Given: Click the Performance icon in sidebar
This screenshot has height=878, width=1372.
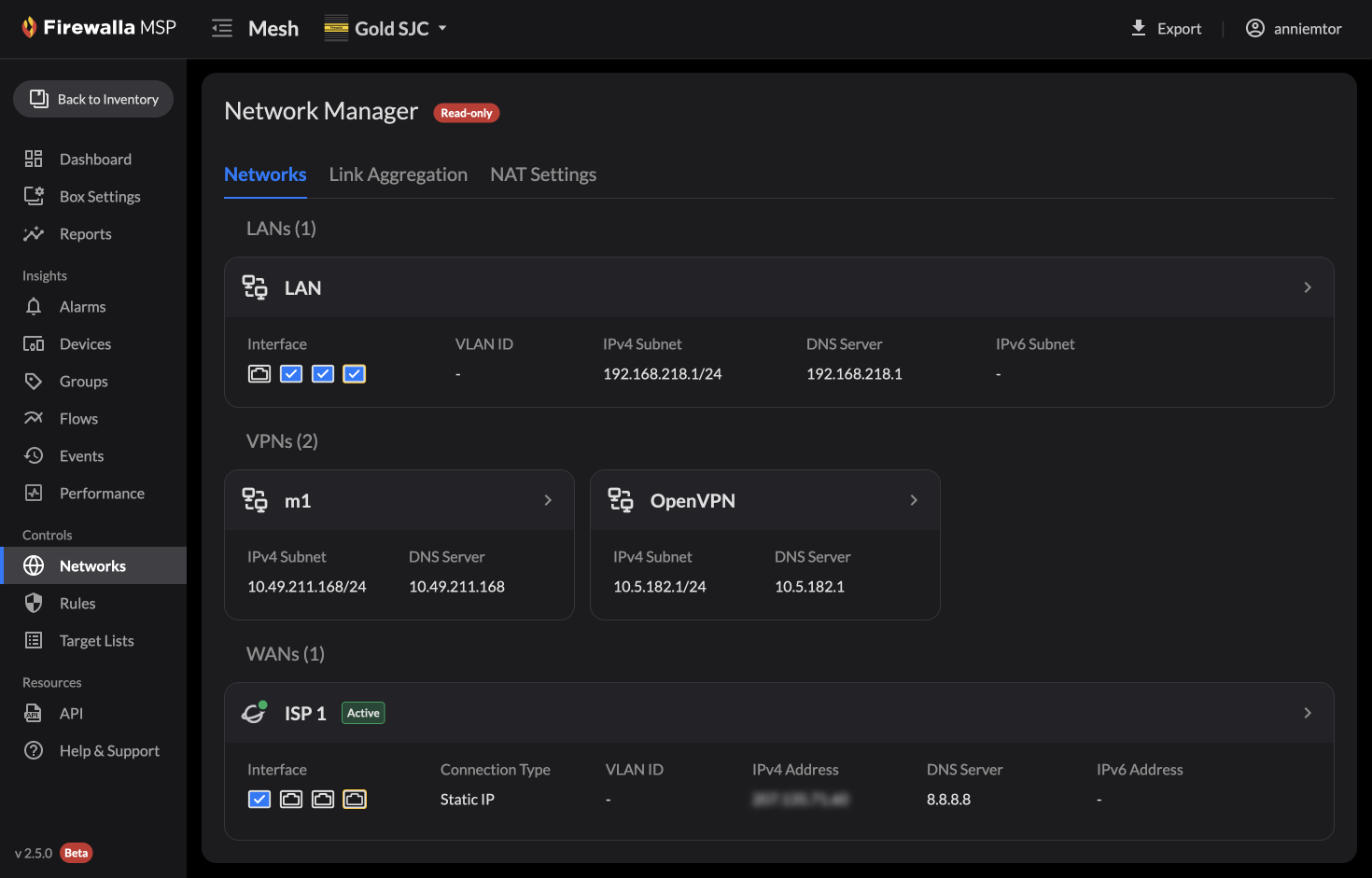Looking at the screenshot, I should (34, 493).
